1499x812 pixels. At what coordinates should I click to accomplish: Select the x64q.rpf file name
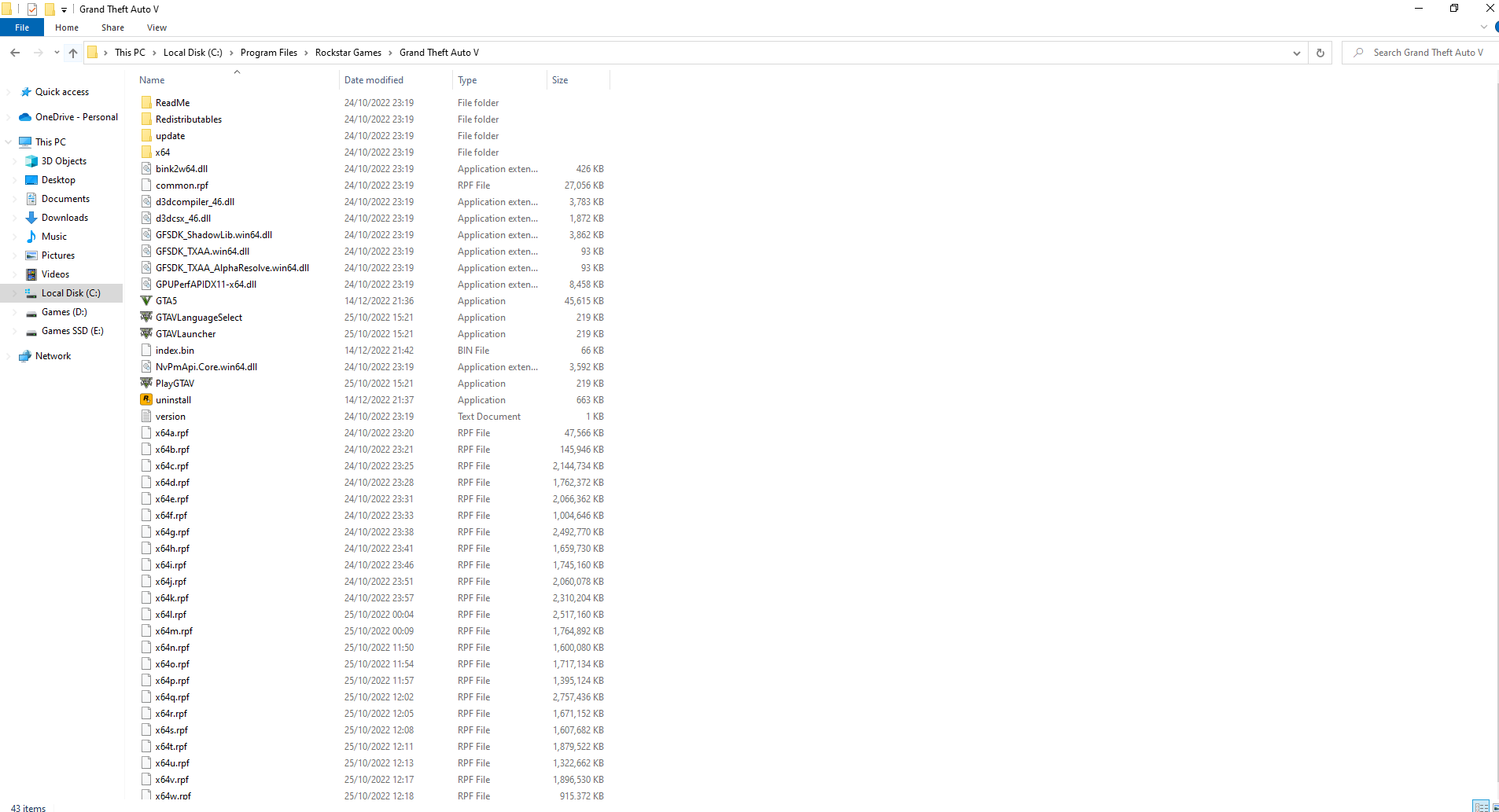(172, 697)
